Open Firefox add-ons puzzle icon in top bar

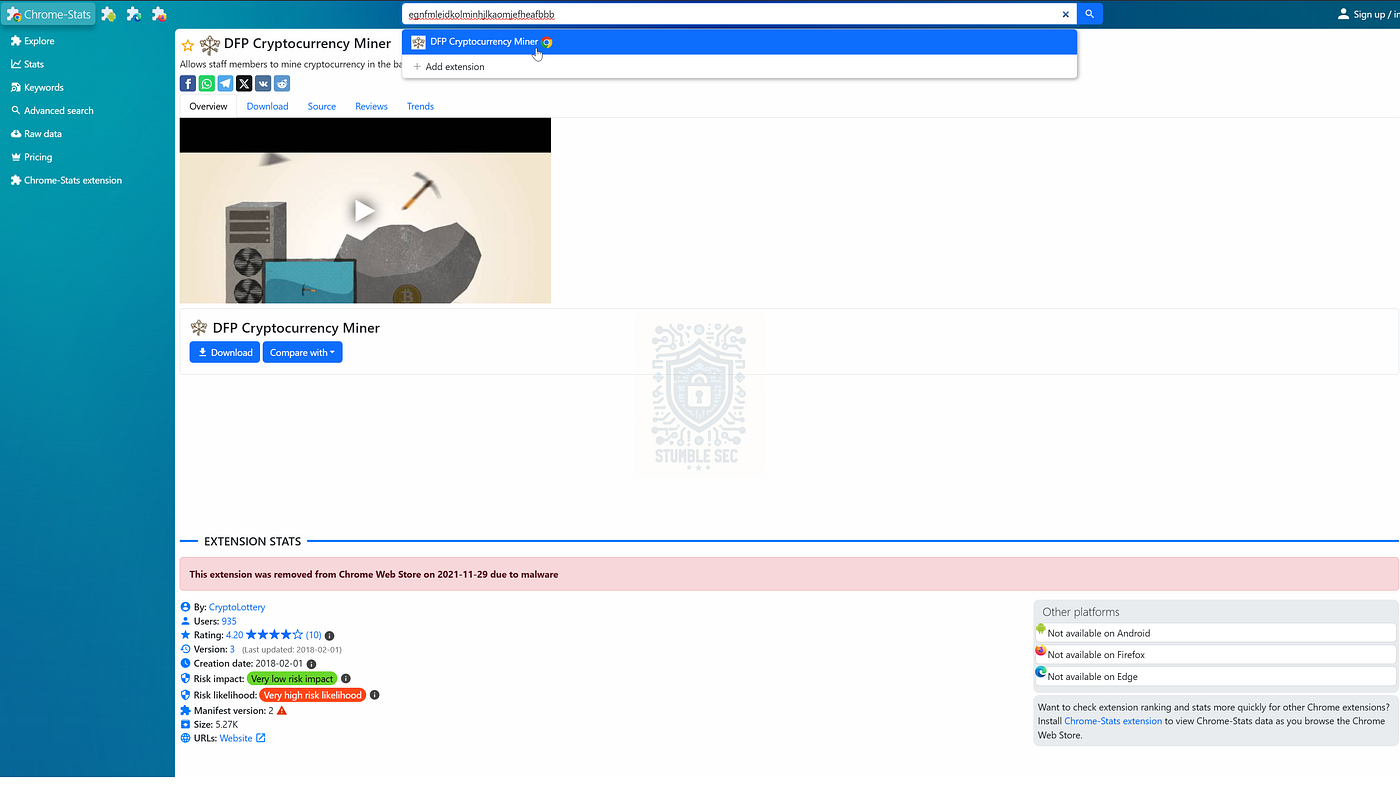click(x=159, y=14)
